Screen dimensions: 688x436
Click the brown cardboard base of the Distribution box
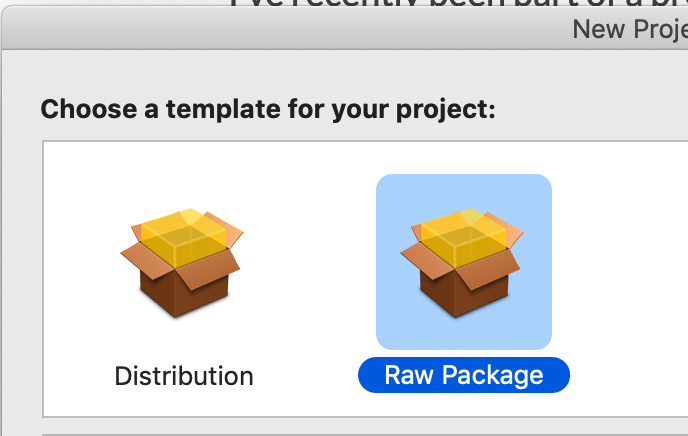click(184, 294)
